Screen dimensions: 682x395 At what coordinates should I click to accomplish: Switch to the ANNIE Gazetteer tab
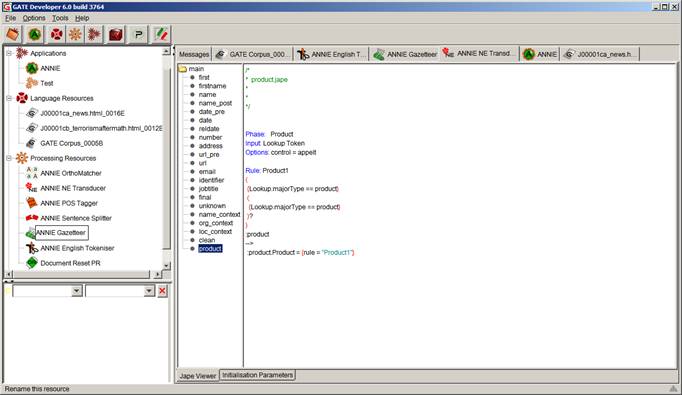405,54
